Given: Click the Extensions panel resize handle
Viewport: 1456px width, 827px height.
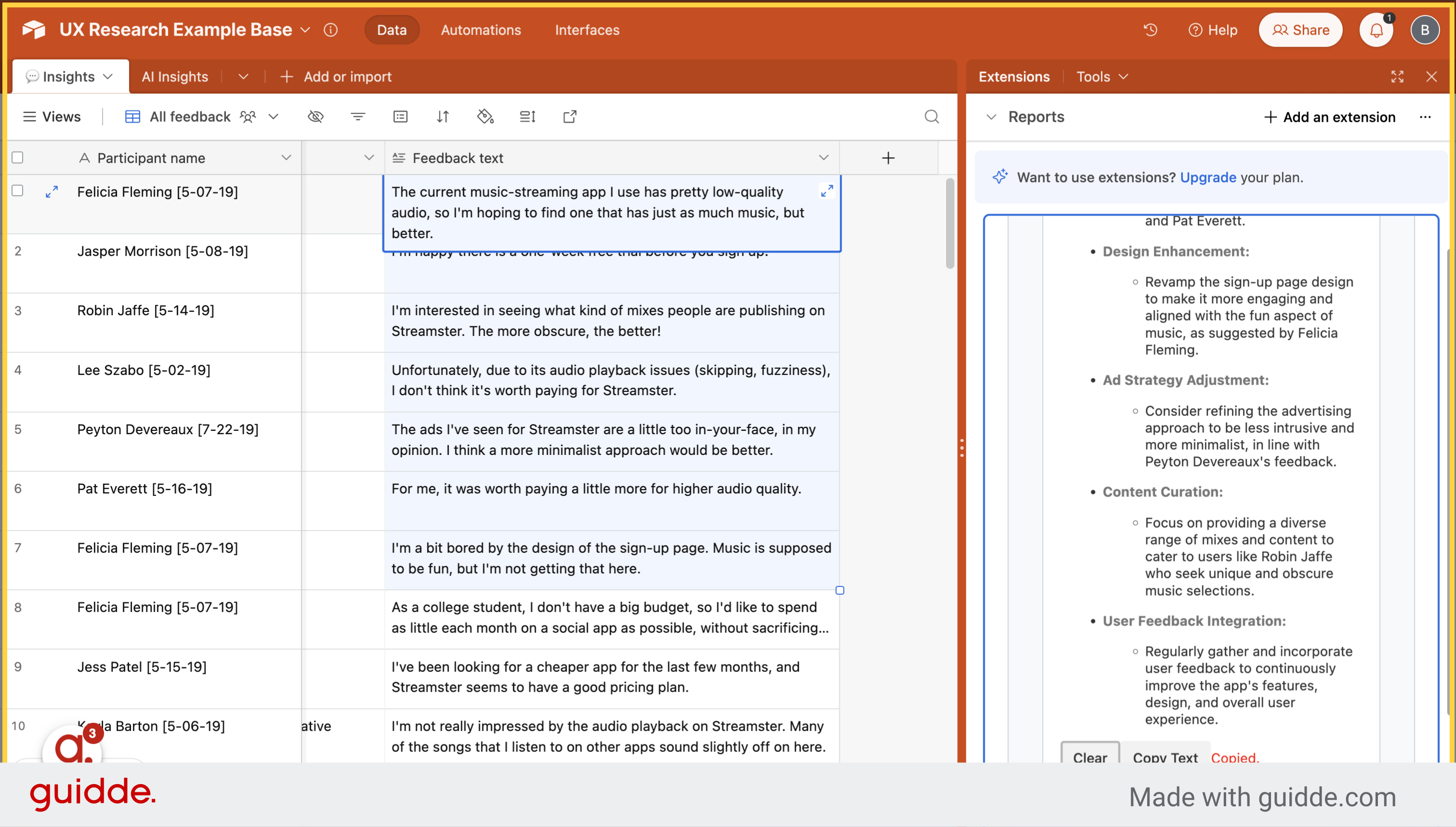Looking at the screenshot, I should [x=962, y=448].
